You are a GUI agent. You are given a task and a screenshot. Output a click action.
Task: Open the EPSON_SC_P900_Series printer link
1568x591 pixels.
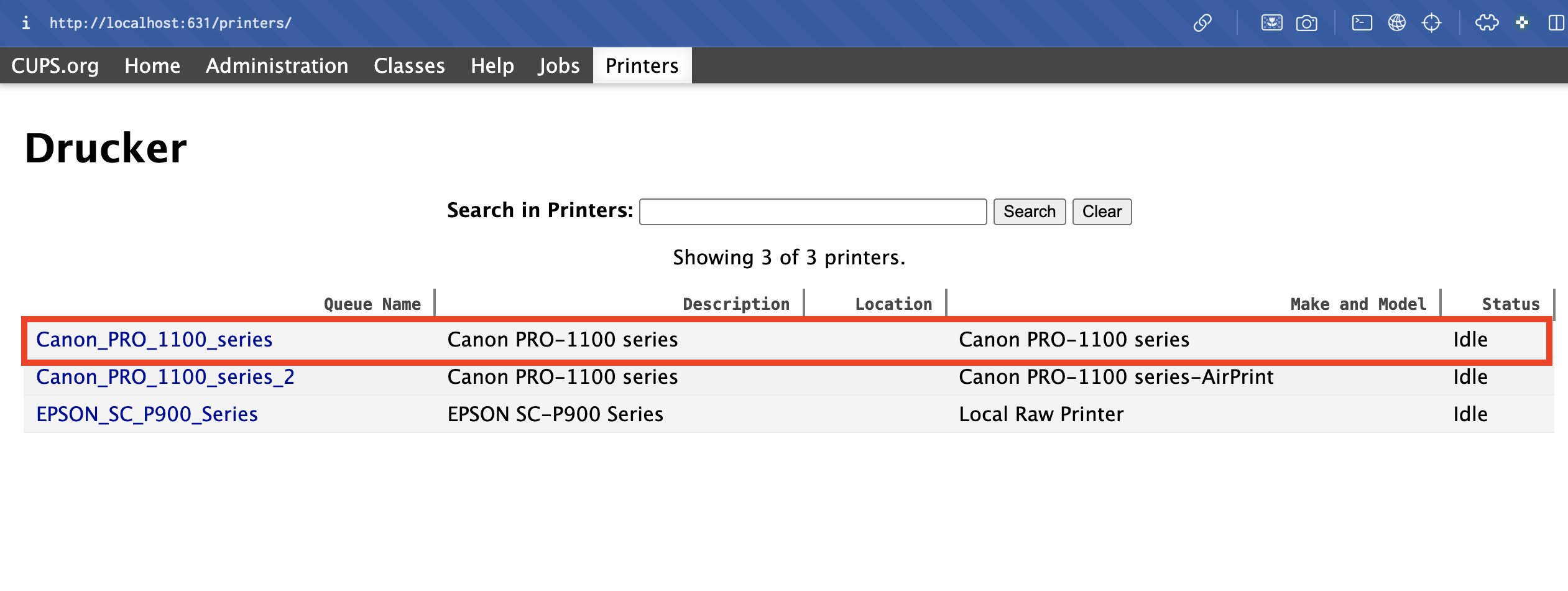[147, 414]
